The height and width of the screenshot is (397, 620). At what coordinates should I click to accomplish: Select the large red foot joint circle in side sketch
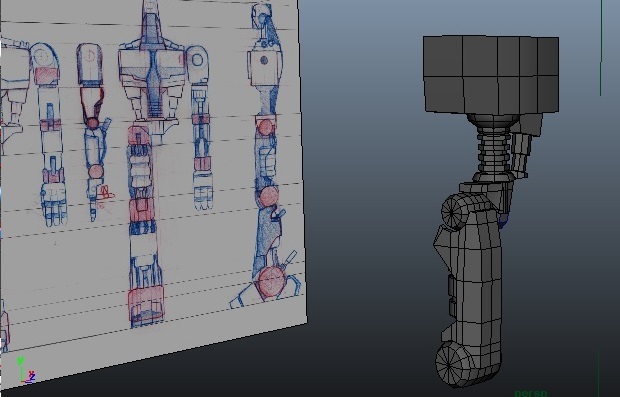(271, 282)
